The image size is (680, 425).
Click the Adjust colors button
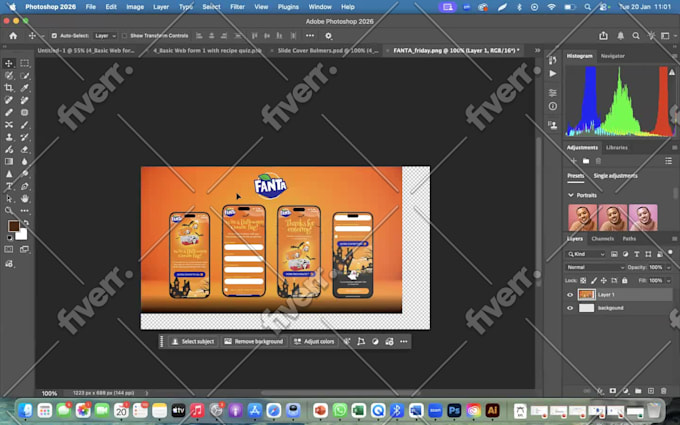tap(314, 342)
